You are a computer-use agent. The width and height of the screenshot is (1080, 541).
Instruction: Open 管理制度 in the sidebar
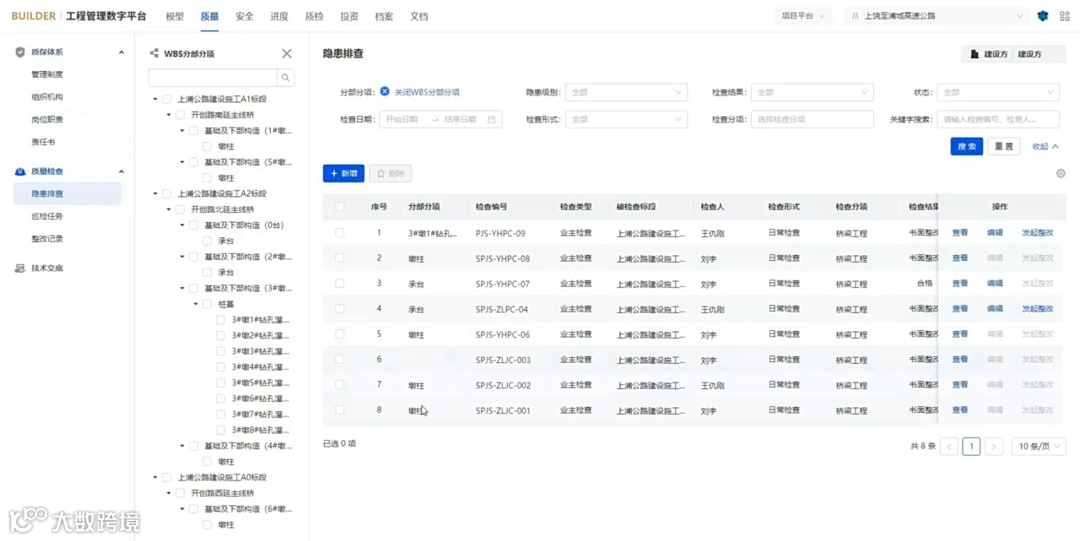click(47, 74)
